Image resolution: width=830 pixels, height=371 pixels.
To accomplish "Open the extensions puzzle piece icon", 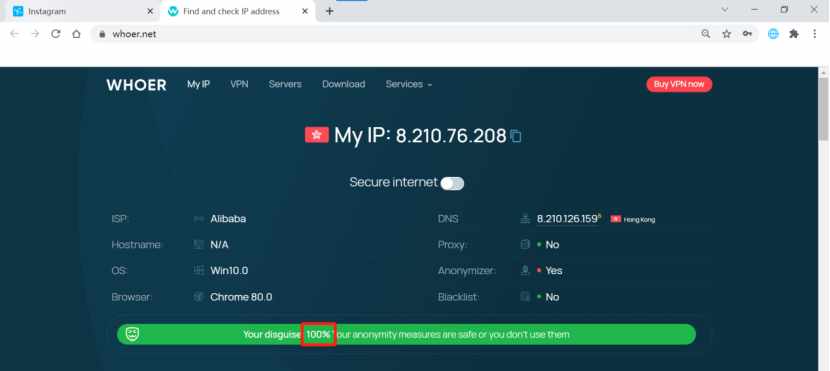I will coord(794,34).
